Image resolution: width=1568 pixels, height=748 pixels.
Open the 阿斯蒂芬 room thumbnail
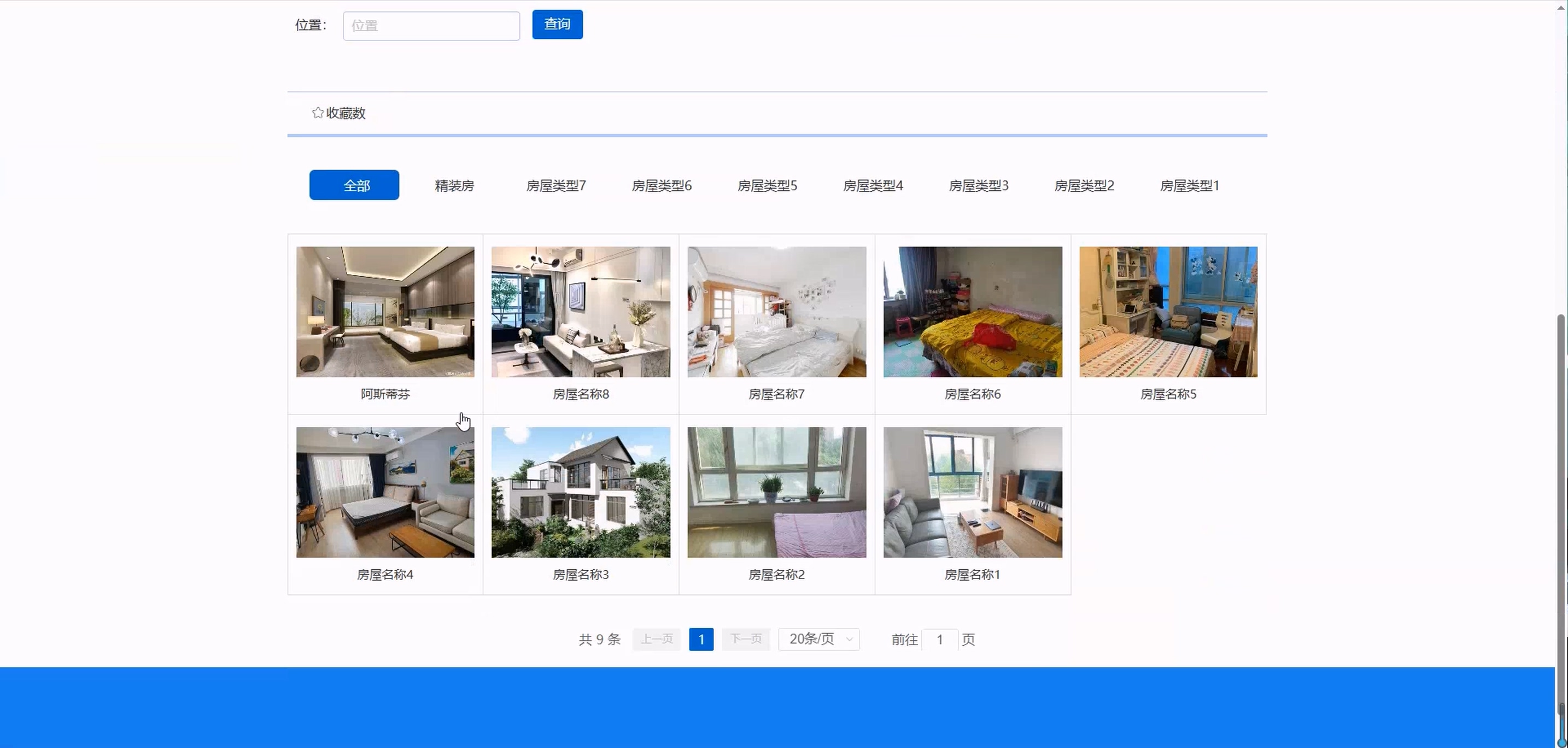(385, 312)
